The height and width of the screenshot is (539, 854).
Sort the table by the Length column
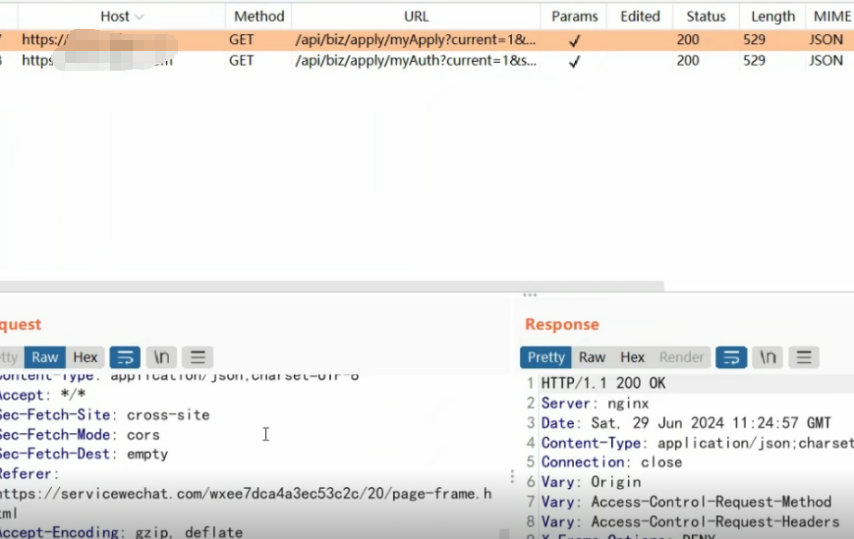(772, 16)
